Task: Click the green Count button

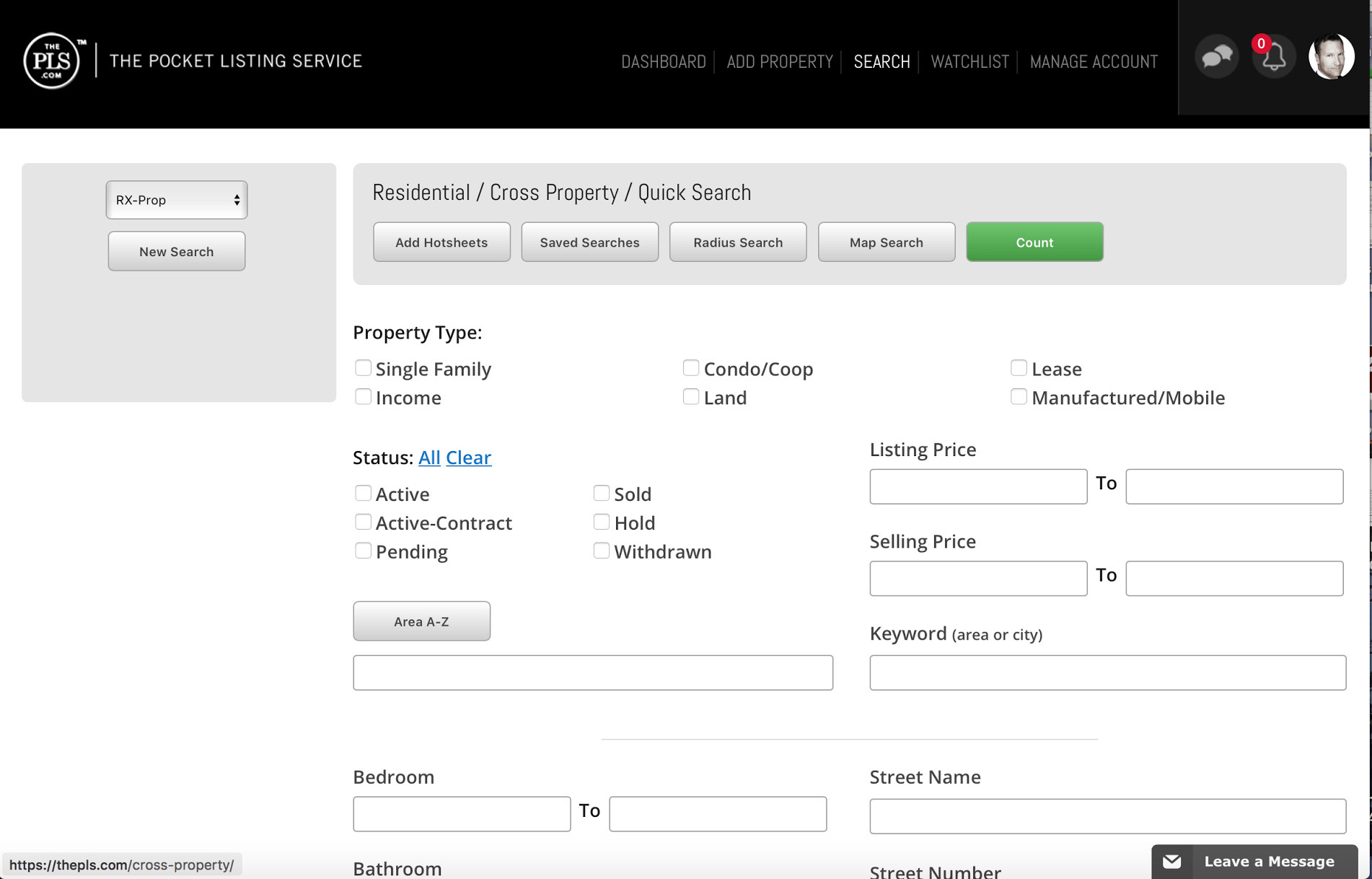Action: coord(1034,242)
